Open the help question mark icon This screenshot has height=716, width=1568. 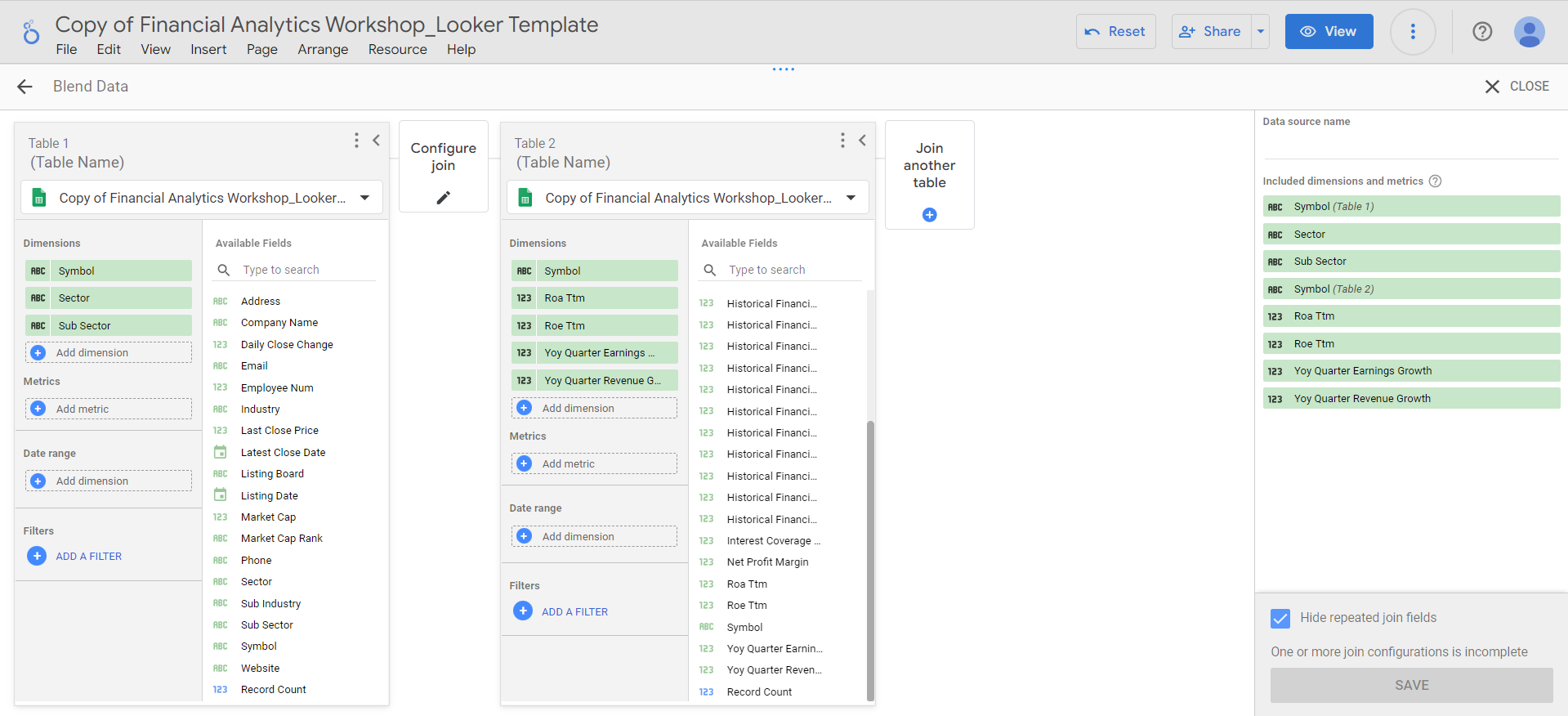coord(1482,32)
